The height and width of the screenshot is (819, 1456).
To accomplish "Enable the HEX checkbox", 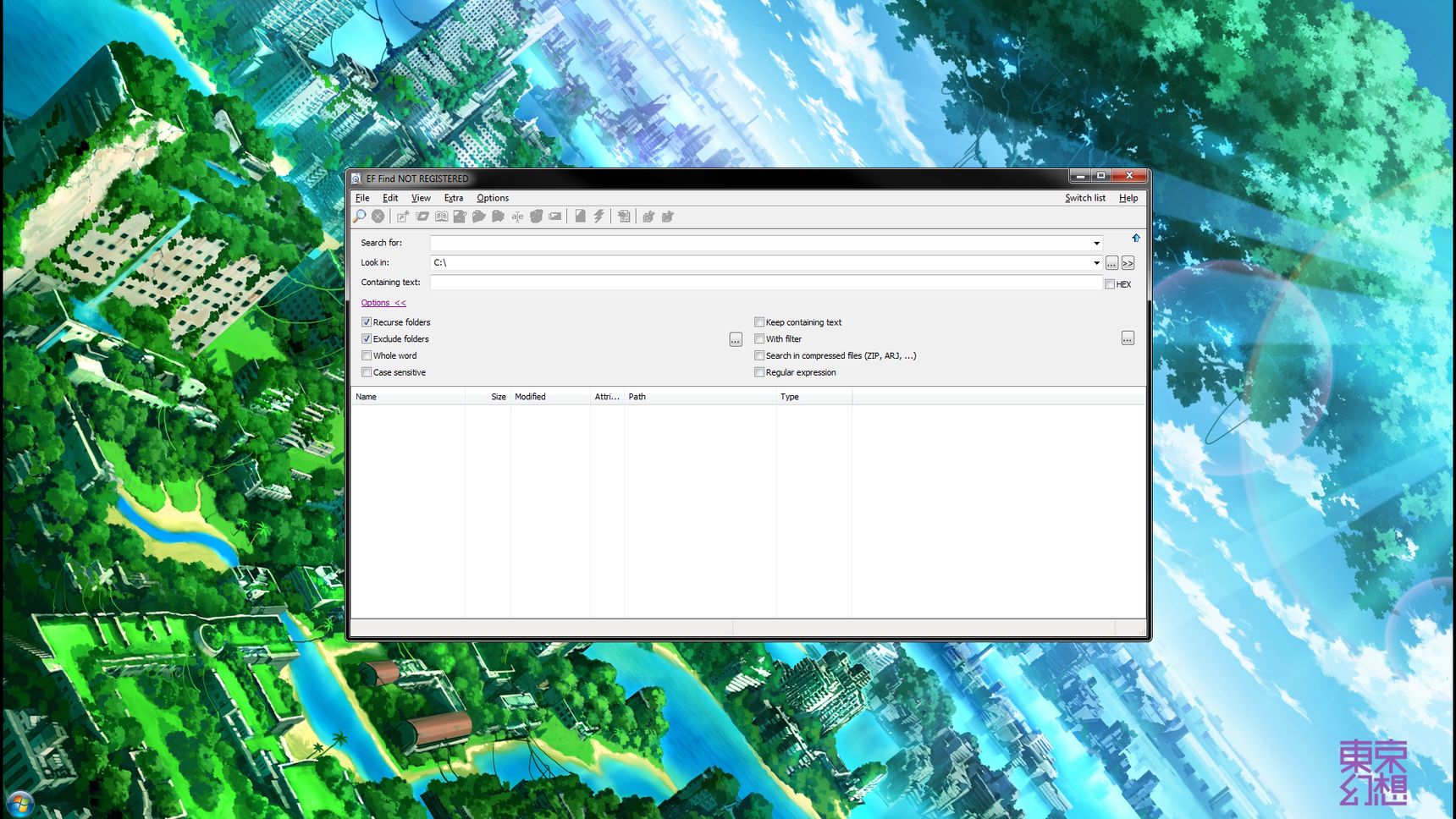I will [x=1110, y=284].
